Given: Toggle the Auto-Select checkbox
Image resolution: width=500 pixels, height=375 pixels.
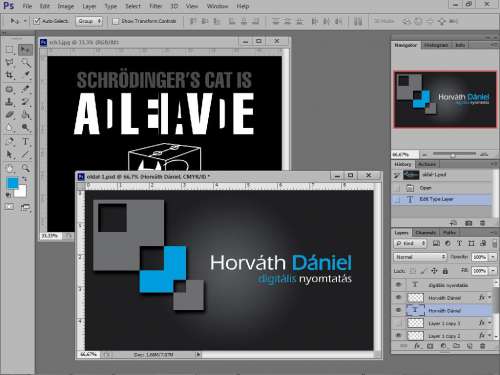Looking at the screenshot, I should (x=37, y=21).
